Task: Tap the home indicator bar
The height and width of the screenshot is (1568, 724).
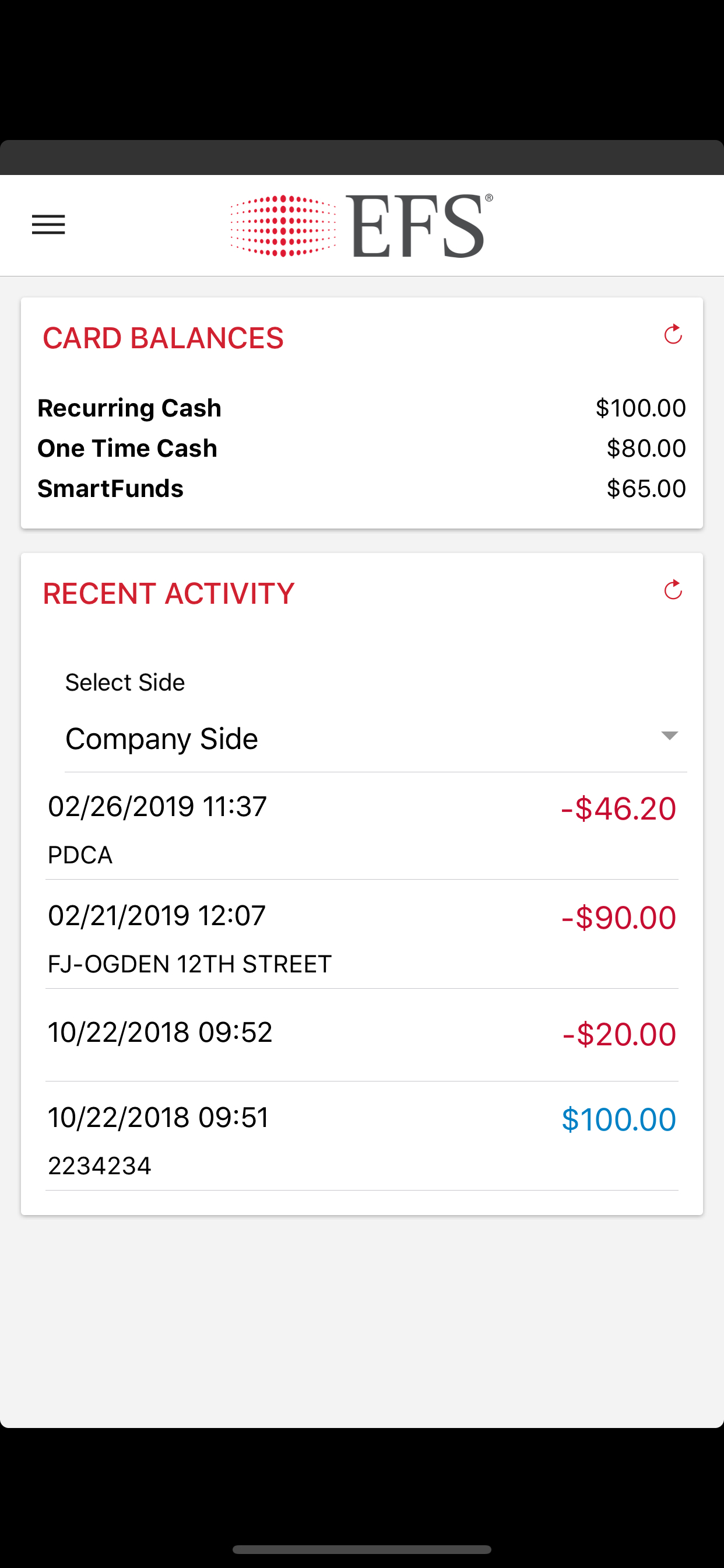Action: coord(361,1549)
